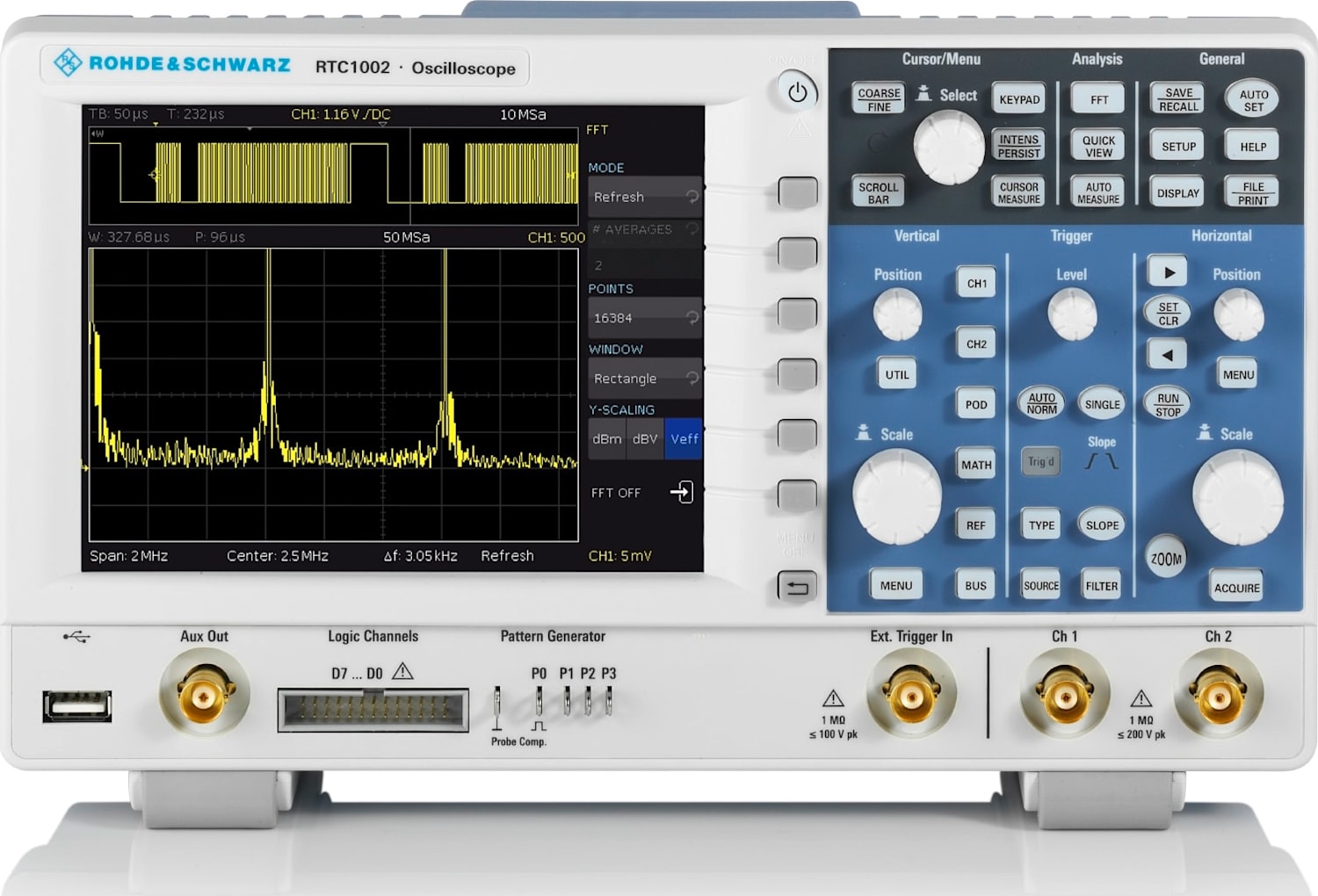
Task: Click the horizontal left arrow button
Action: click(1168, 355)
